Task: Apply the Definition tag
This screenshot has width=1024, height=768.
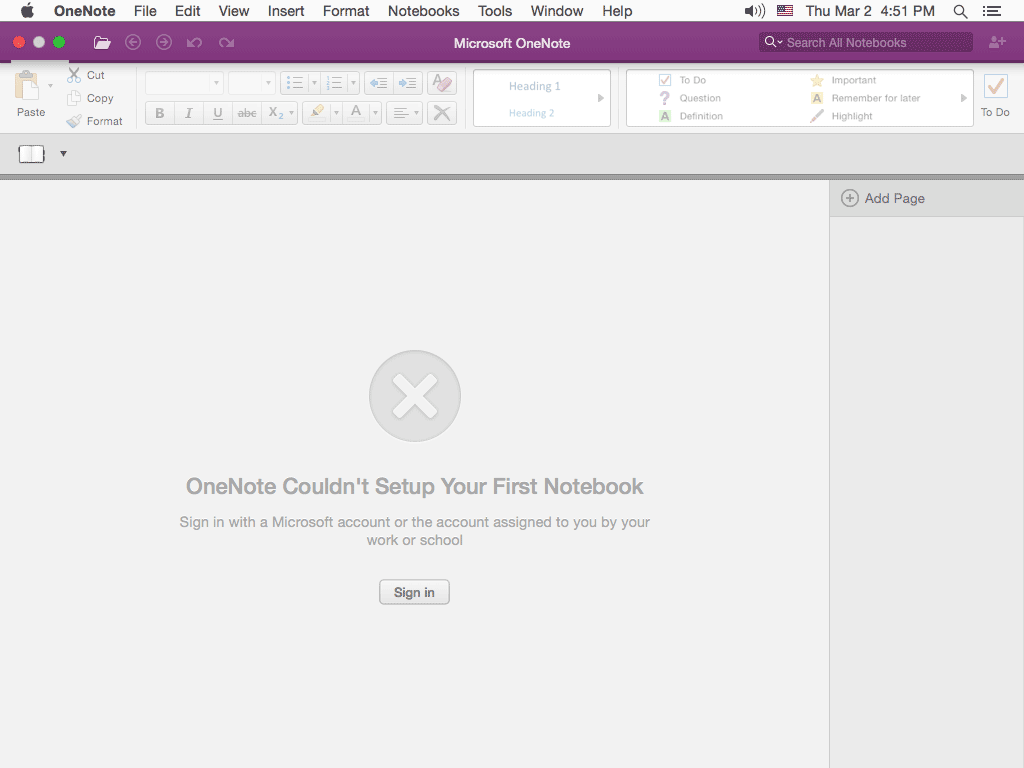Action: coord(691,116)
